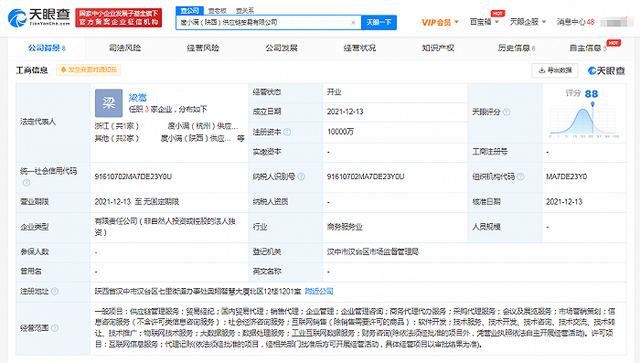The width and height of the screenshot is (640, 363).
Task: Open the VIP会员 dropdown
Action: pyautogui.click(x=440, y=22)
